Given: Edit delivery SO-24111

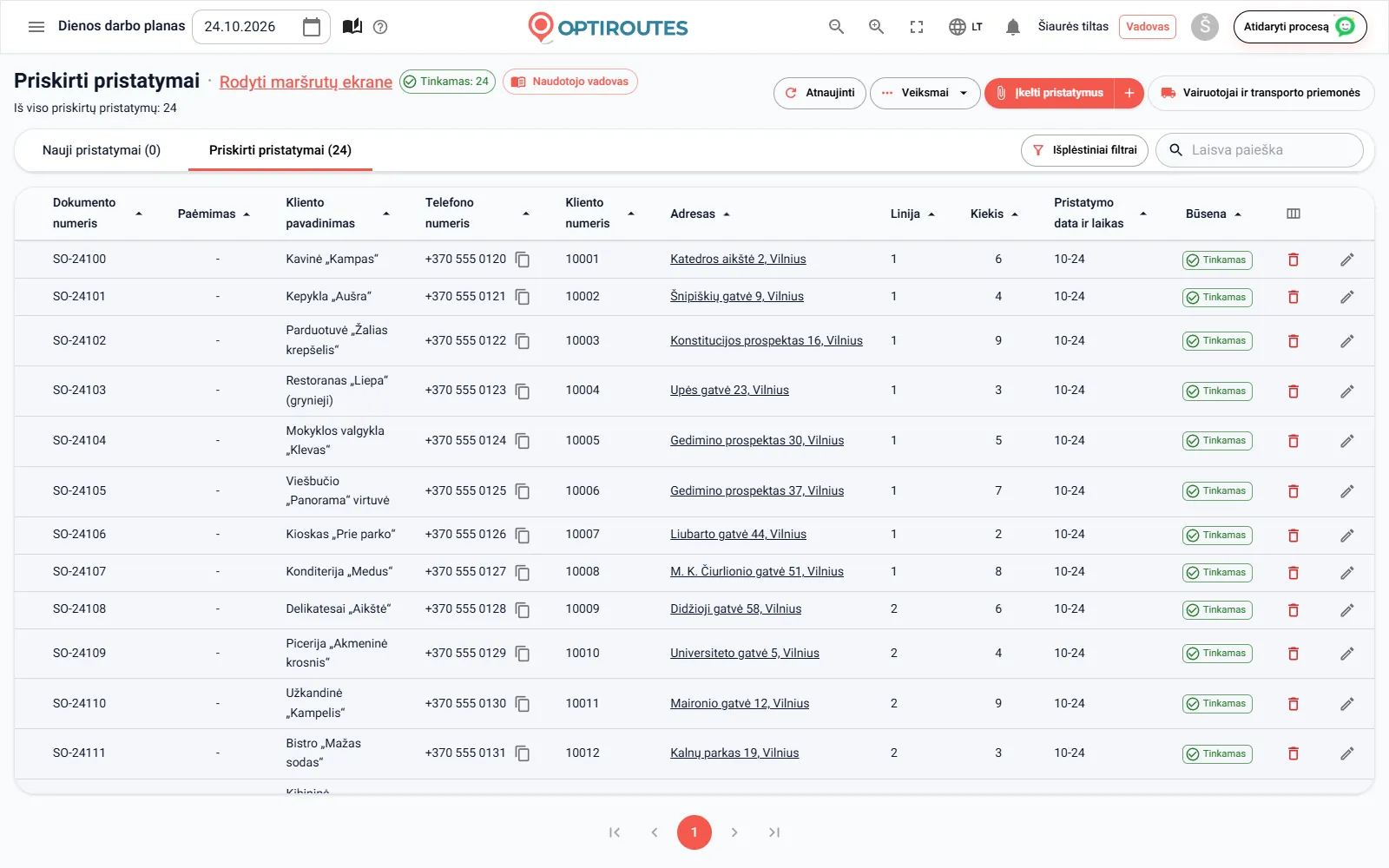Looking at the screenshot, I should (1347, 753).
